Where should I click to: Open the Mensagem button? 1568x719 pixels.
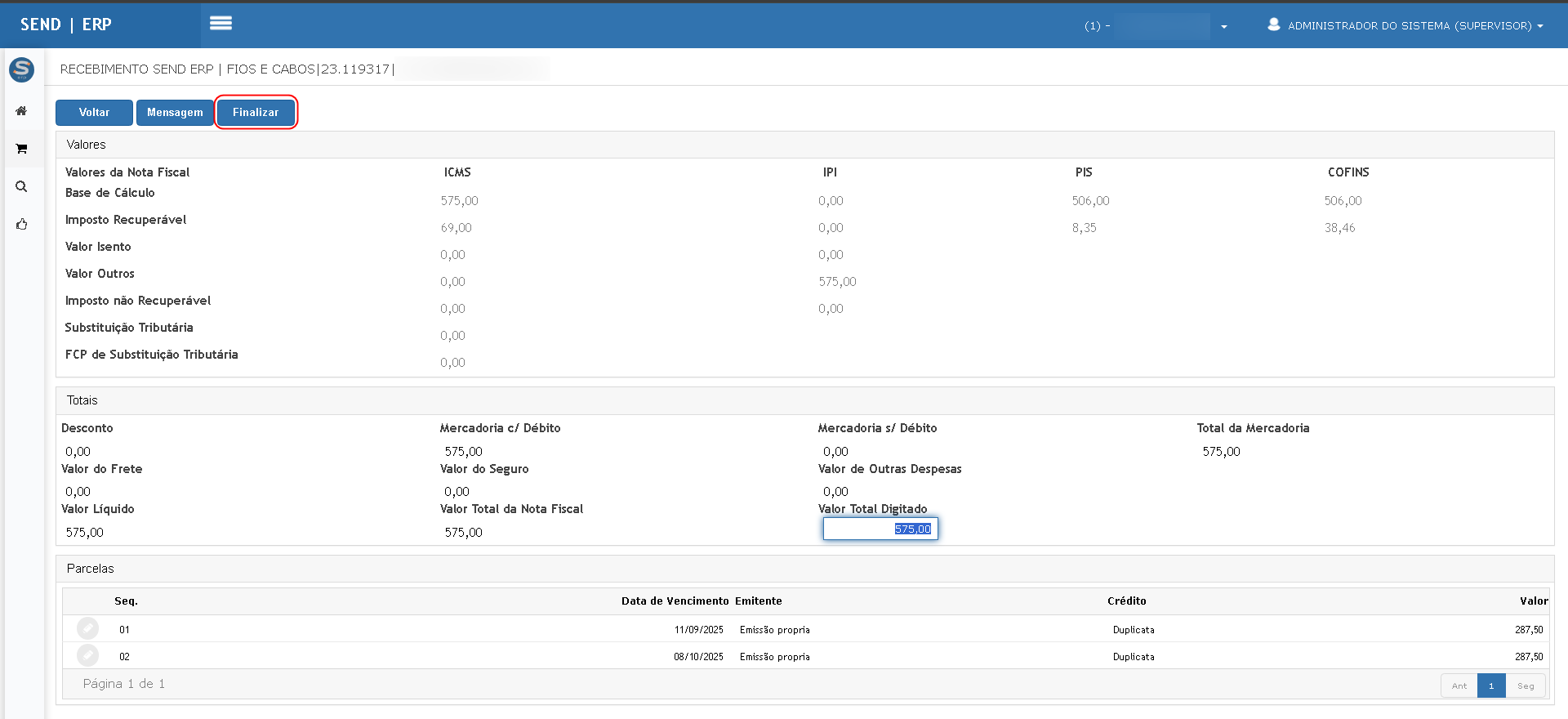click(x=175, y=112)
